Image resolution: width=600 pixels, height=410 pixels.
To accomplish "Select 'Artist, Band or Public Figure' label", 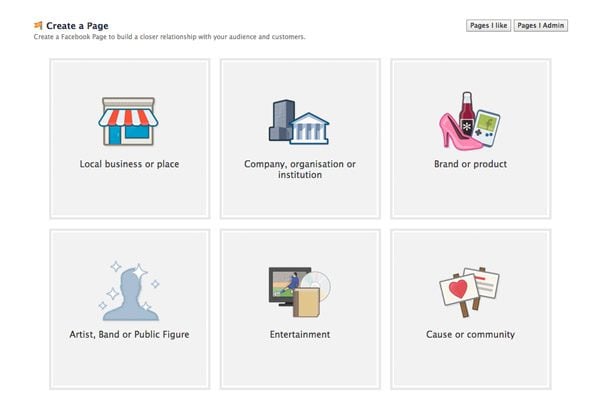I will 129,334.
